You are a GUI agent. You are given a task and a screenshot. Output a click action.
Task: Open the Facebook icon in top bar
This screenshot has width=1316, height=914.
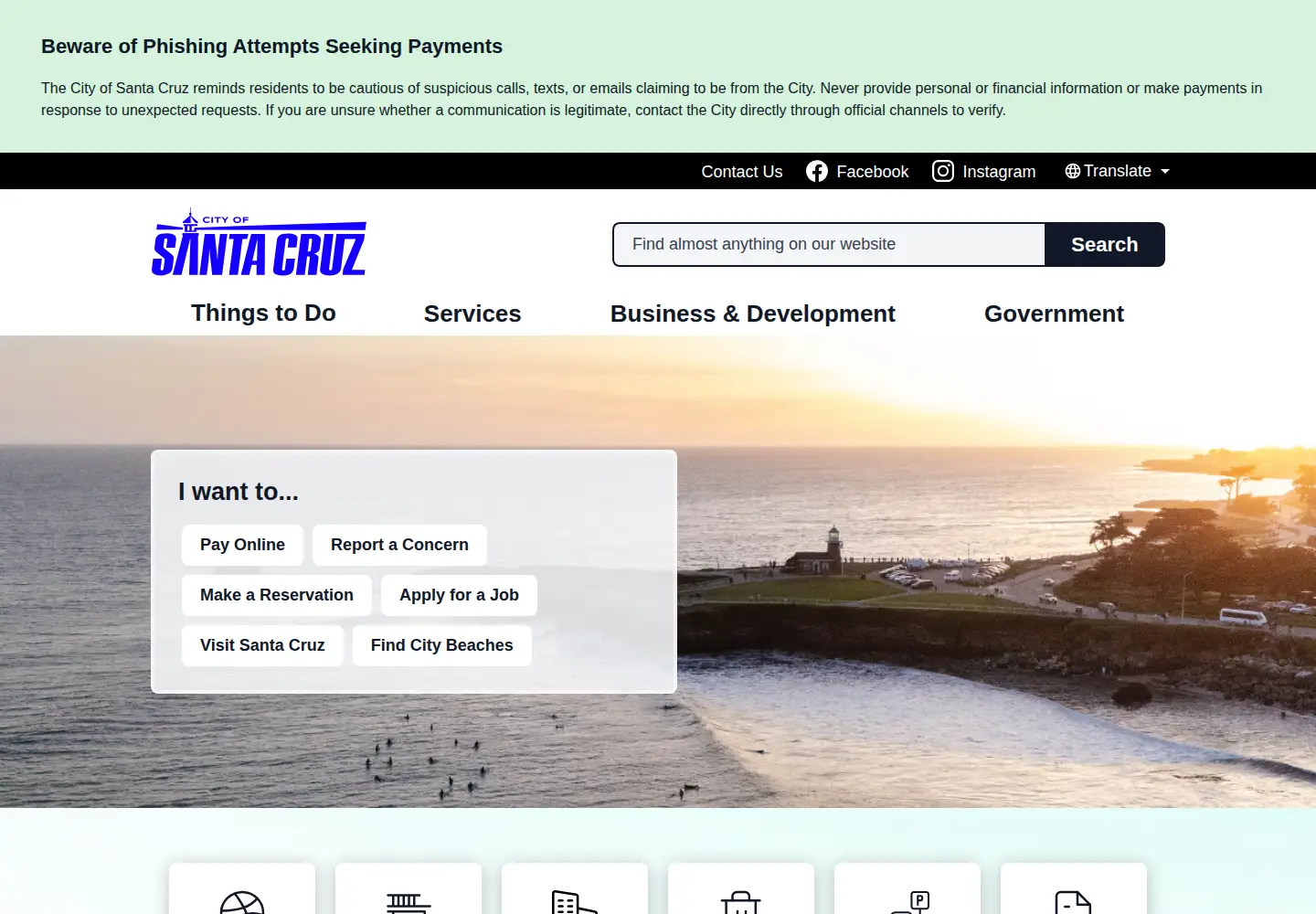(x=817, y=172)
